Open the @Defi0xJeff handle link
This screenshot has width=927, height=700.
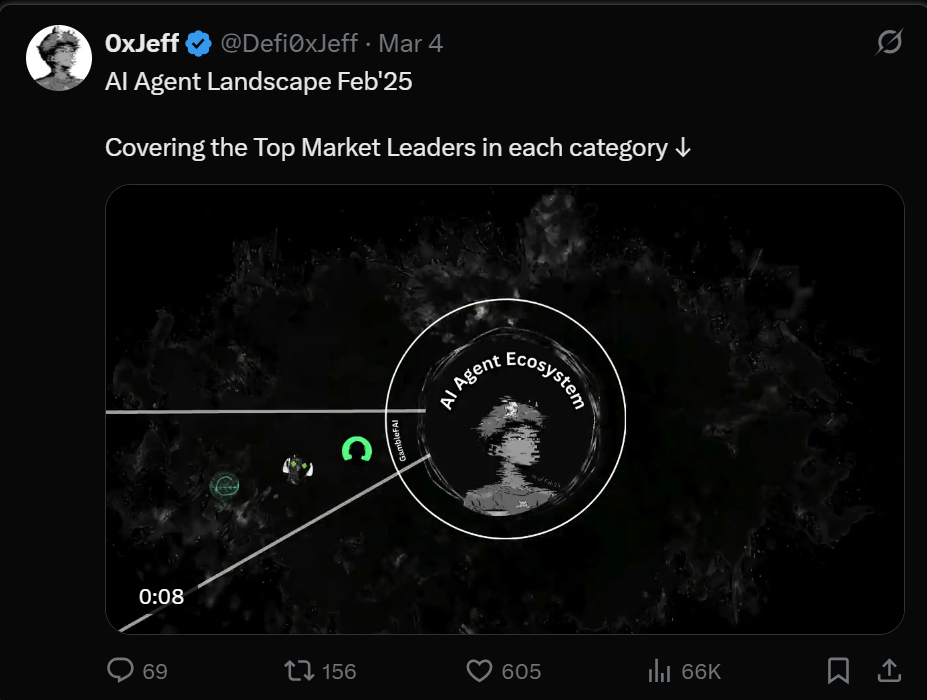click(x=289, y=43)
